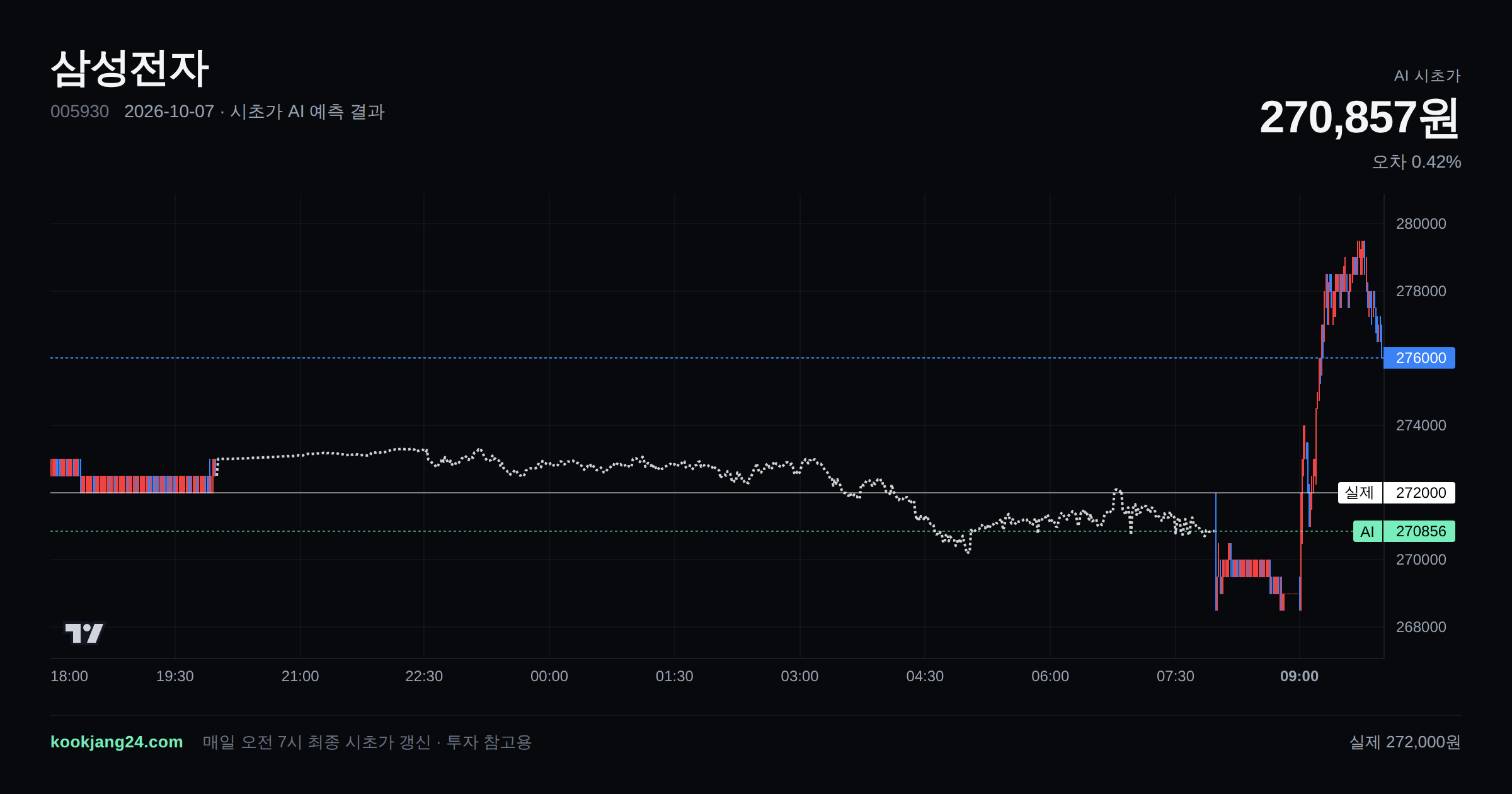Click the 18:00 time axis label
This screenshot has height=794, width=1512.
[69, 676]
